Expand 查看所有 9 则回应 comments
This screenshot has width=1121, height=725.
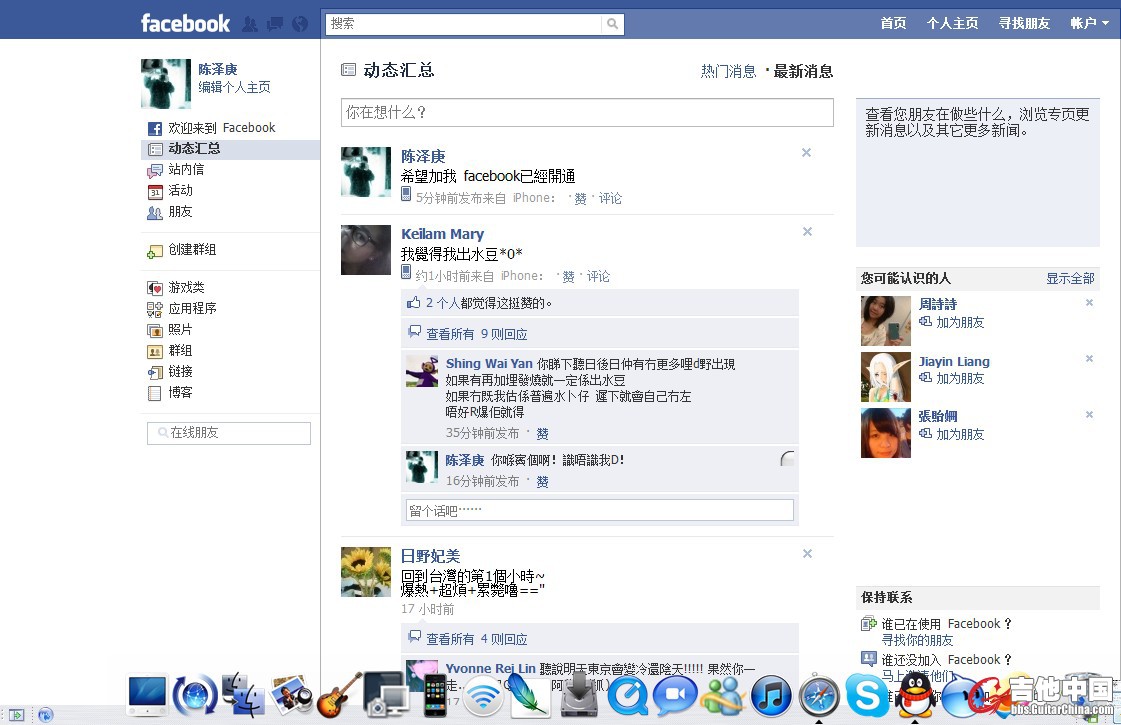[468, 334]
